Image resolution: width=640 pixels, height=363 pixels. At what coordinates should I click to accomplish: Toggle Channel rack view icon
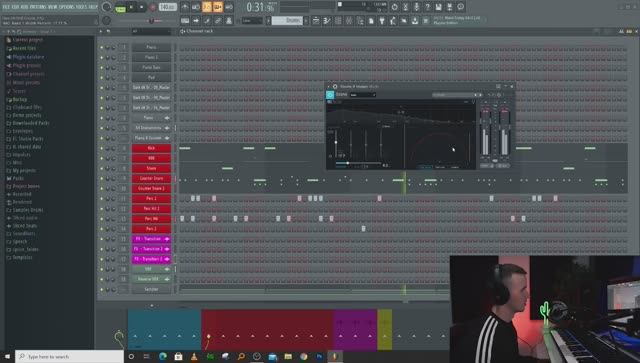click(338, 20)
